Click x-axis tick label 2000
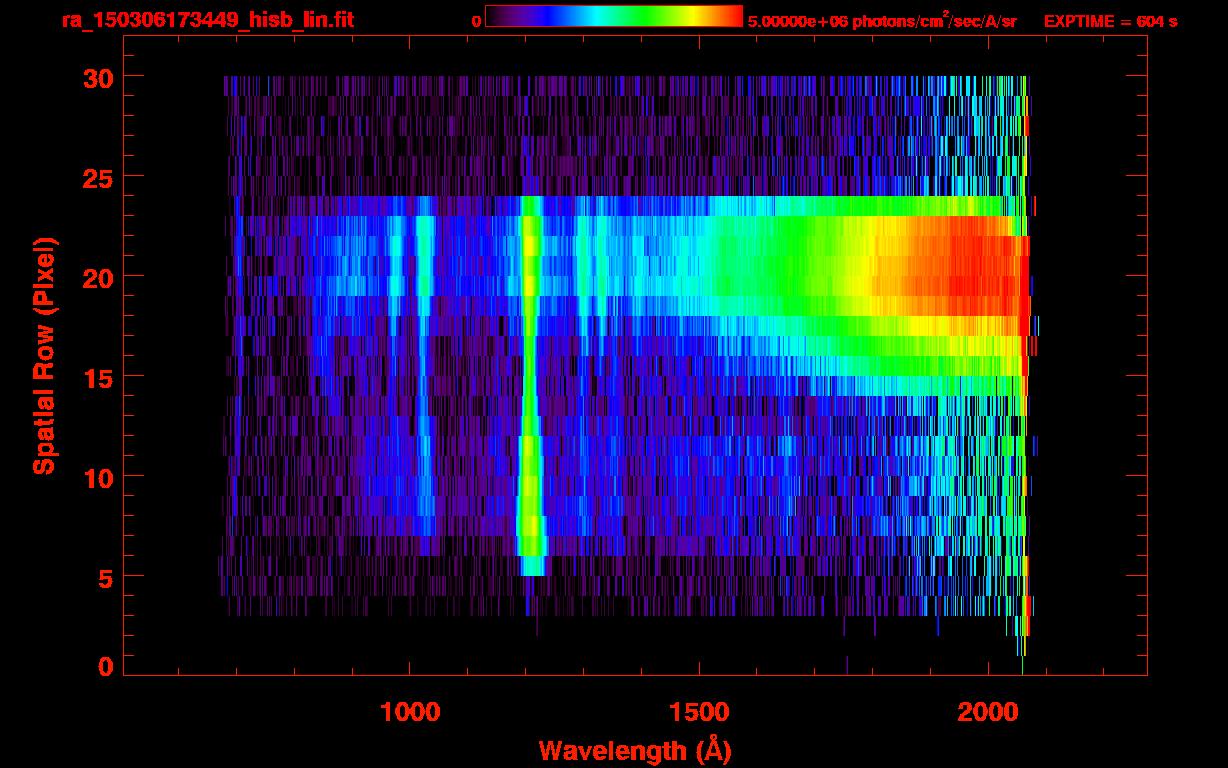1228x768 pixels. pos(988,712)
